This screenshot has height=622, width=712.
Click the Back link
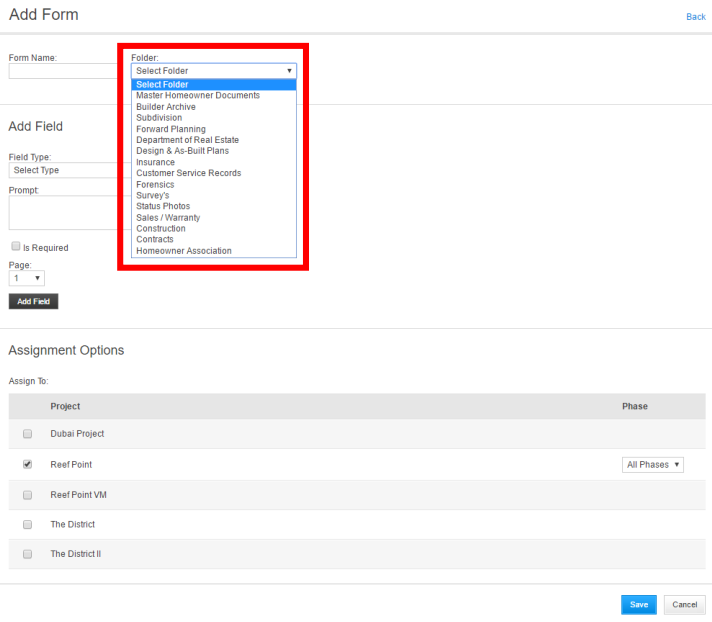click(x=696, y=17)
